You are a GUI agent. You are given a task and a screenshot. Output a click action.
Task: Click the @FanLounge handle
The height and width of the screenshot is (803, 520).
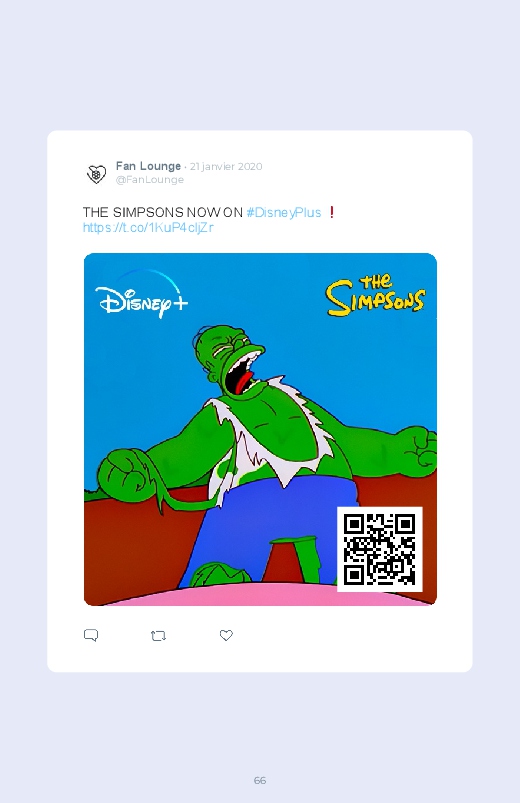(150, 180)
